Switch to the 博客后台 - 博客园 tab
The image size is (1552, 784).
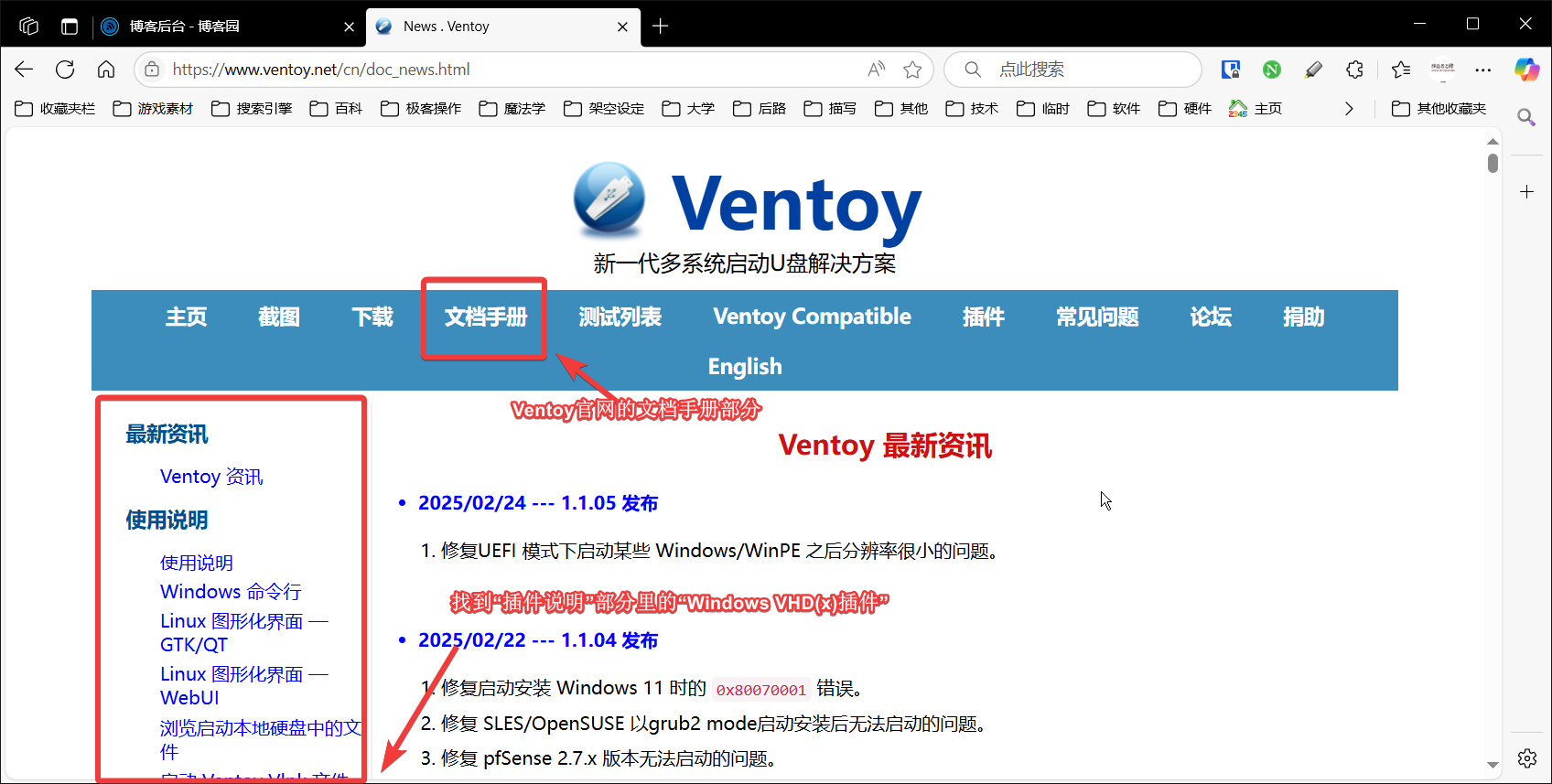[x=184, y=27]
